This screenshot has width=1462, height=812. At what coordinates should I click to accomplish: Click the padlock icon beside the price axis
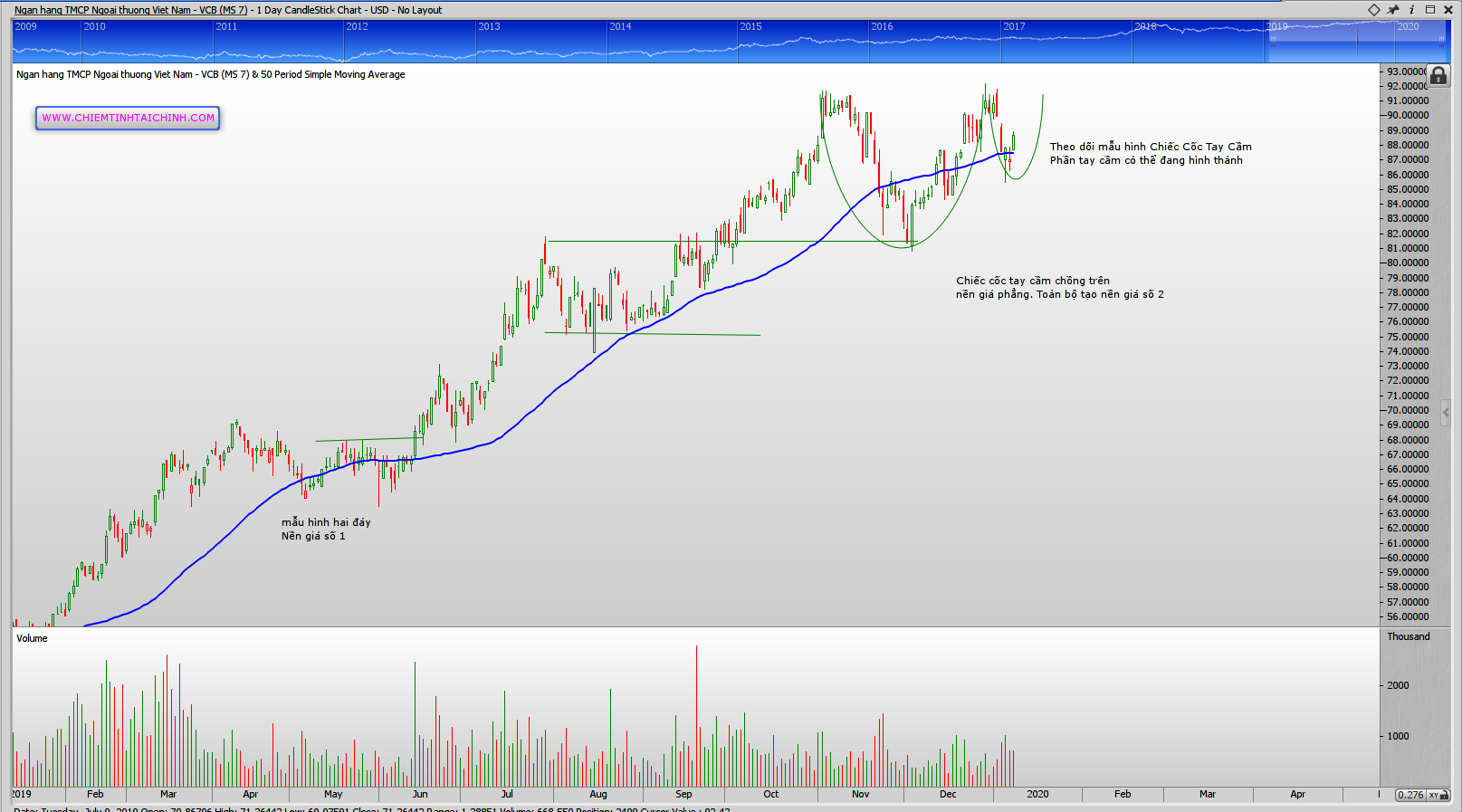point(1438,76)
